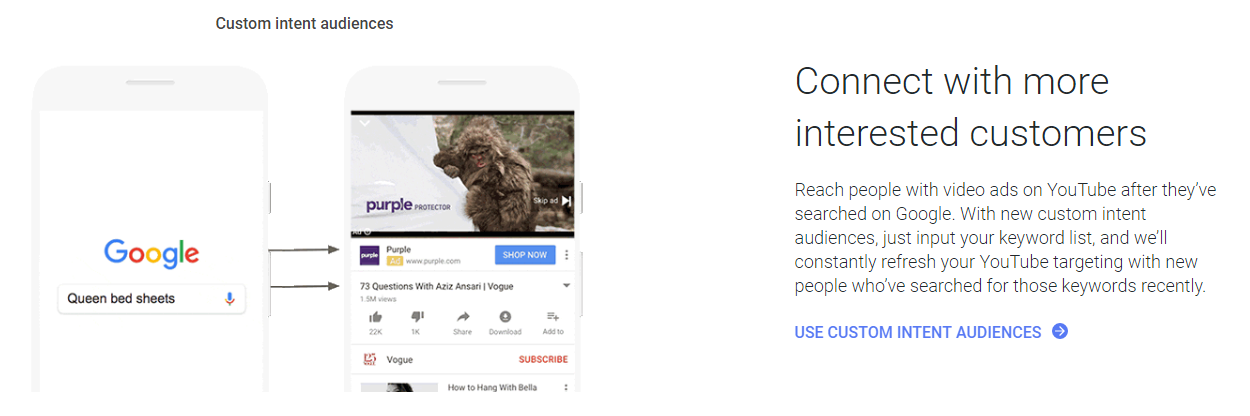Click arrow circle next to Use Custom Intent
1250x416 pixels.
1060,331
